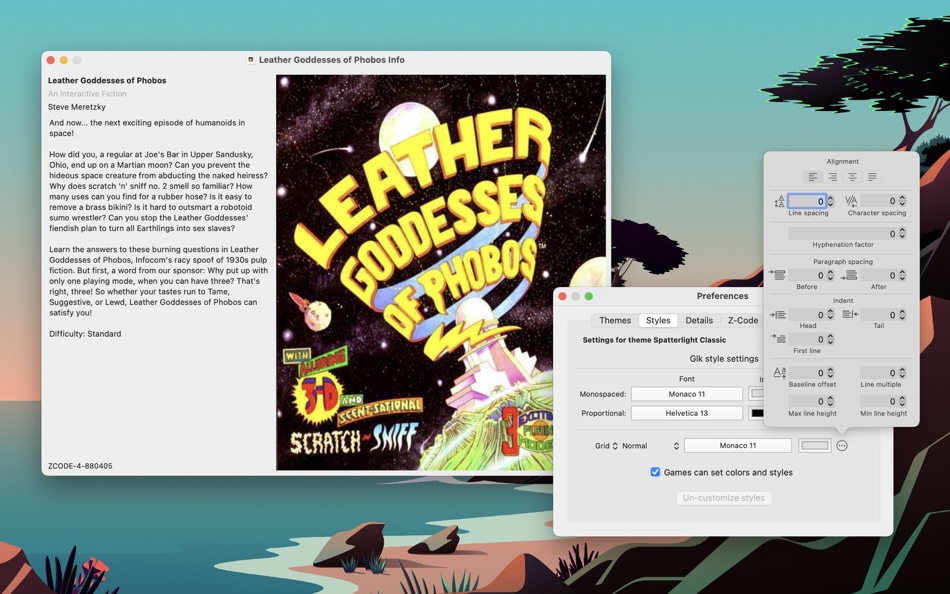The image size is (950, 594).
Task: Click the Head indent stepper
Action: pos(831,315)
